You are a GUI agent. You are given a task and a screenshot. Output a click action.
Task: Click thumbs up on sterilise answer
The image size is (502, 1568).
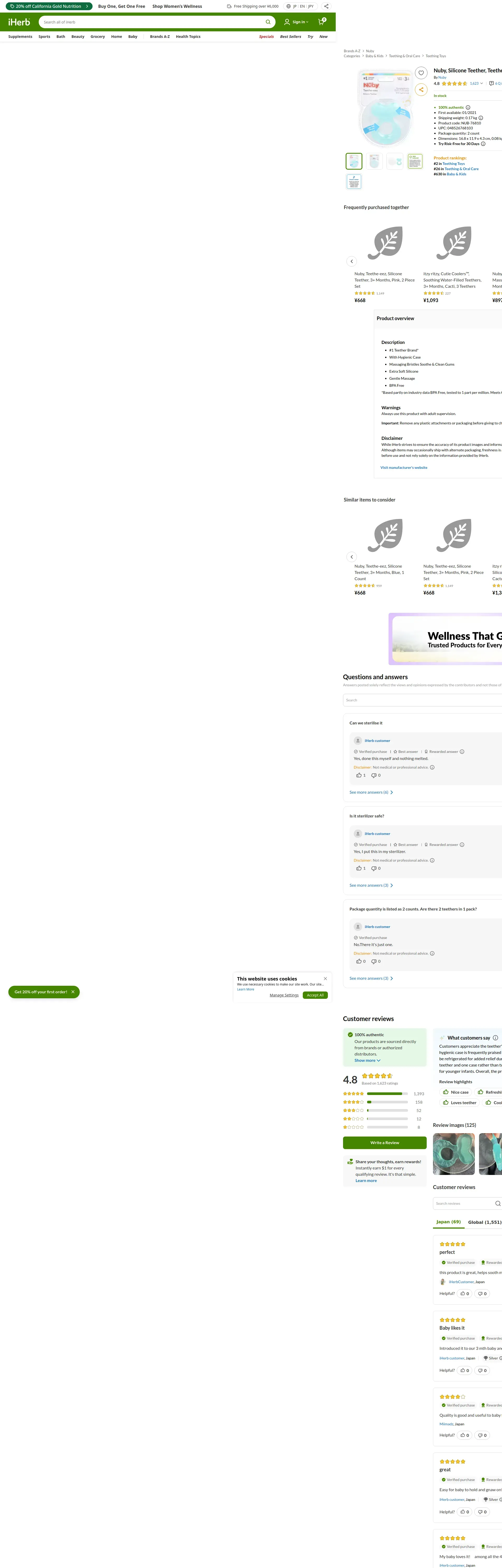[x=359, y=775]
